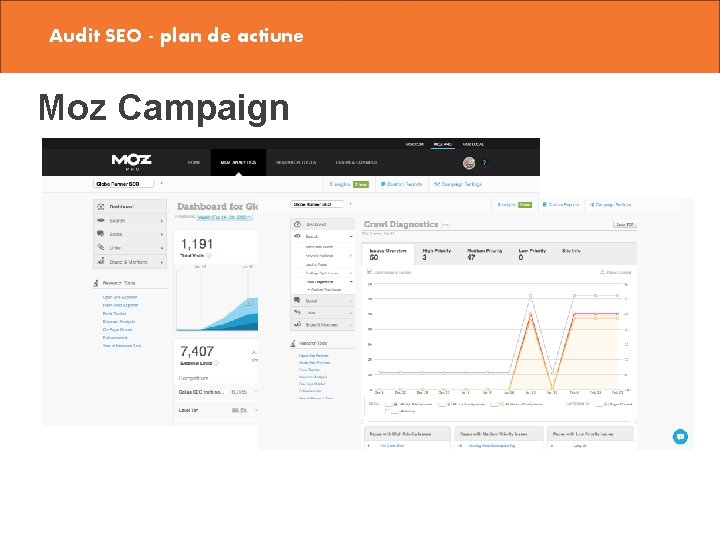Collapse the Search section arrow in front window

pyautogui.click(x=351, y=236)
